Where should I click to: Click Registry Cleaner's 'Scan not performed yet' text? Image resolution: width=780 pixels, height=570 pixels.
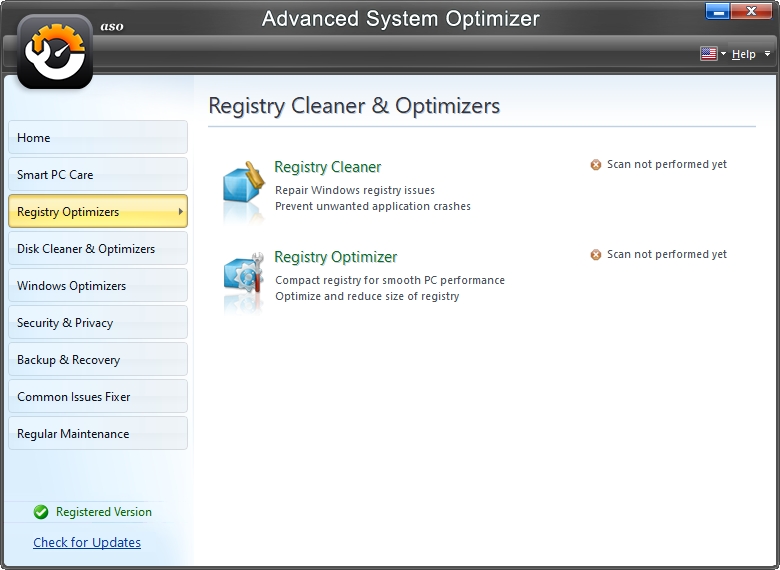[667, 164]
